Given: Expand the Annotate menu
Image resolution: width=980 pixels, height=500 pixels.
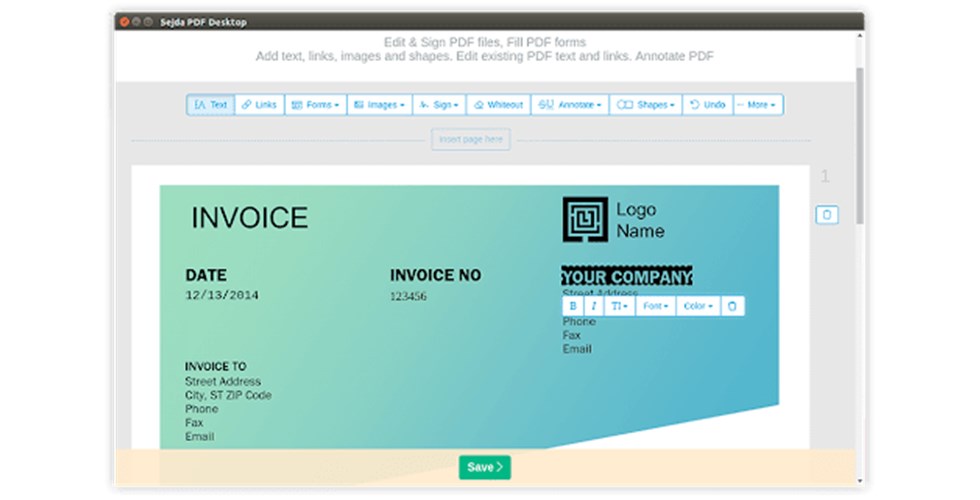Looking at the screenshot, I should click(569, 105).
